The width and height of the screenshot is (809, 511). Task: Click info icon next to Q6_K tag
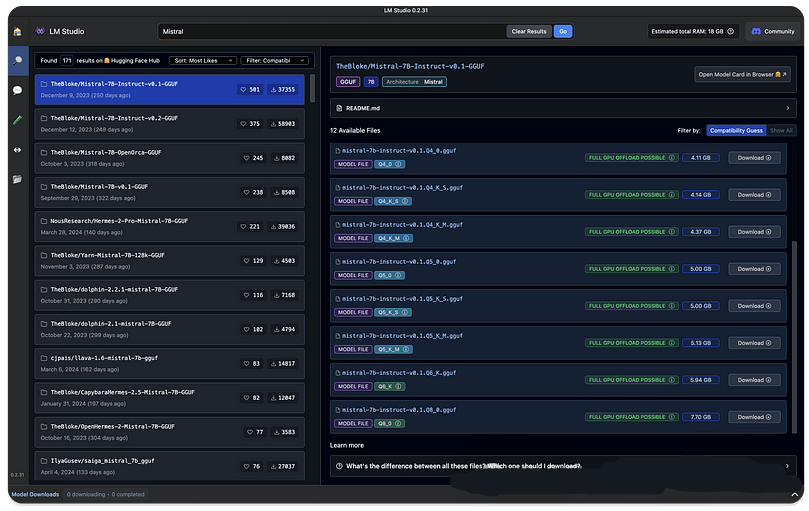(x=398, y=387)
